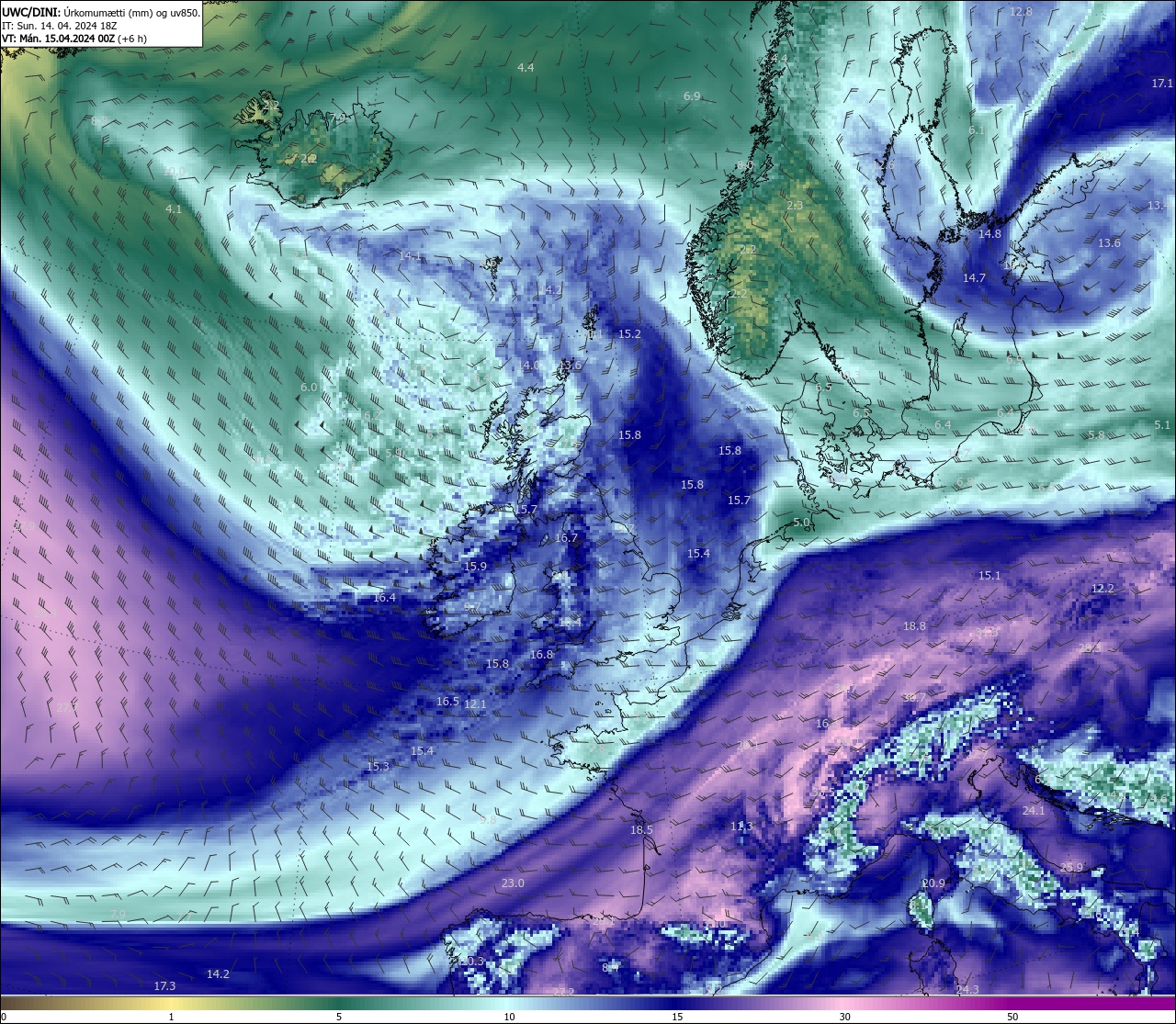Click the 14.2 value label
This screenshot has height=1024, width=1176.
[218, 974]
